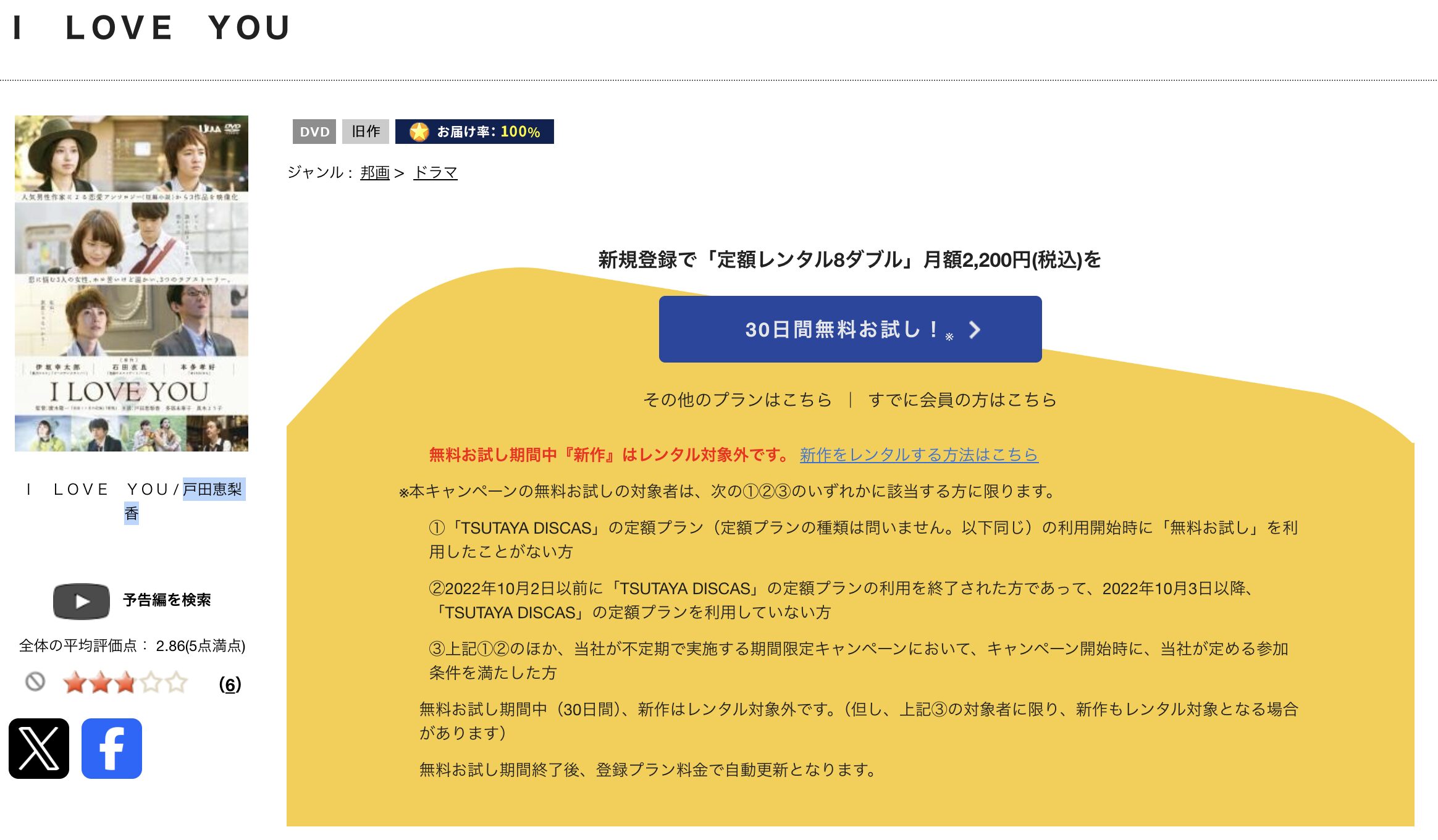1438x840 pixels.
Task: Click the 新規登録で「定額レンタル8ダブル」 headline
Action: point(850,259)
